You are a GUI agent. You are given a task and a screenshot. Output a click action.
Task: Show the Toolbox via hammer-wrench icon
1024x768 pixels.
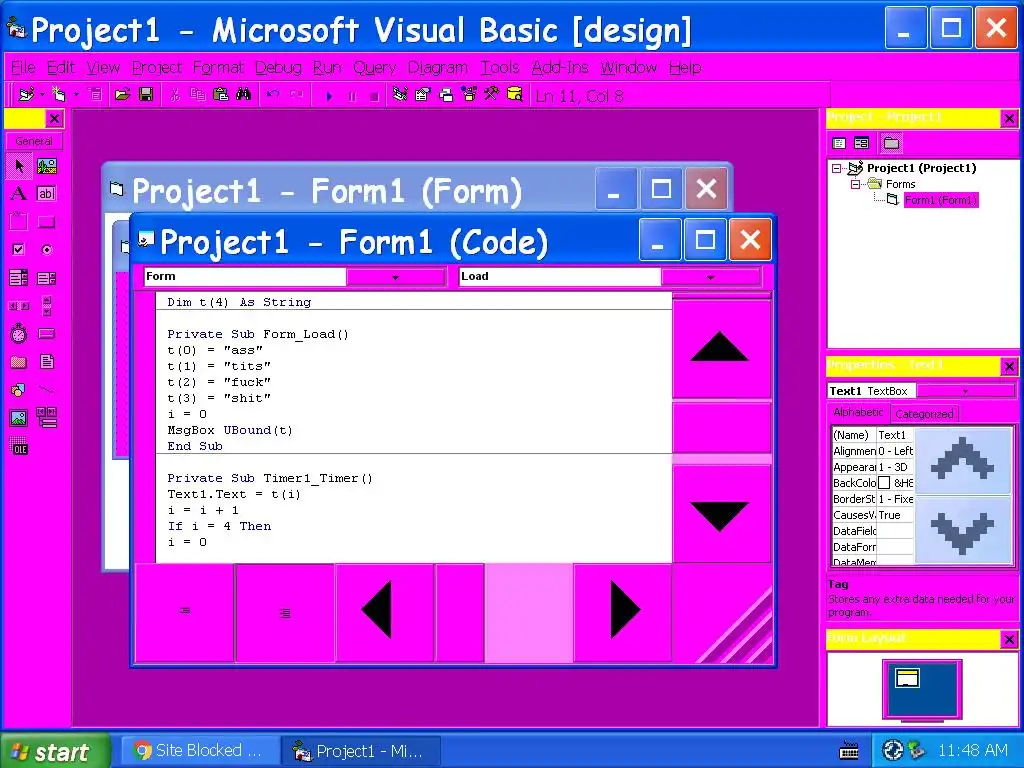click(x=492, y=95)
